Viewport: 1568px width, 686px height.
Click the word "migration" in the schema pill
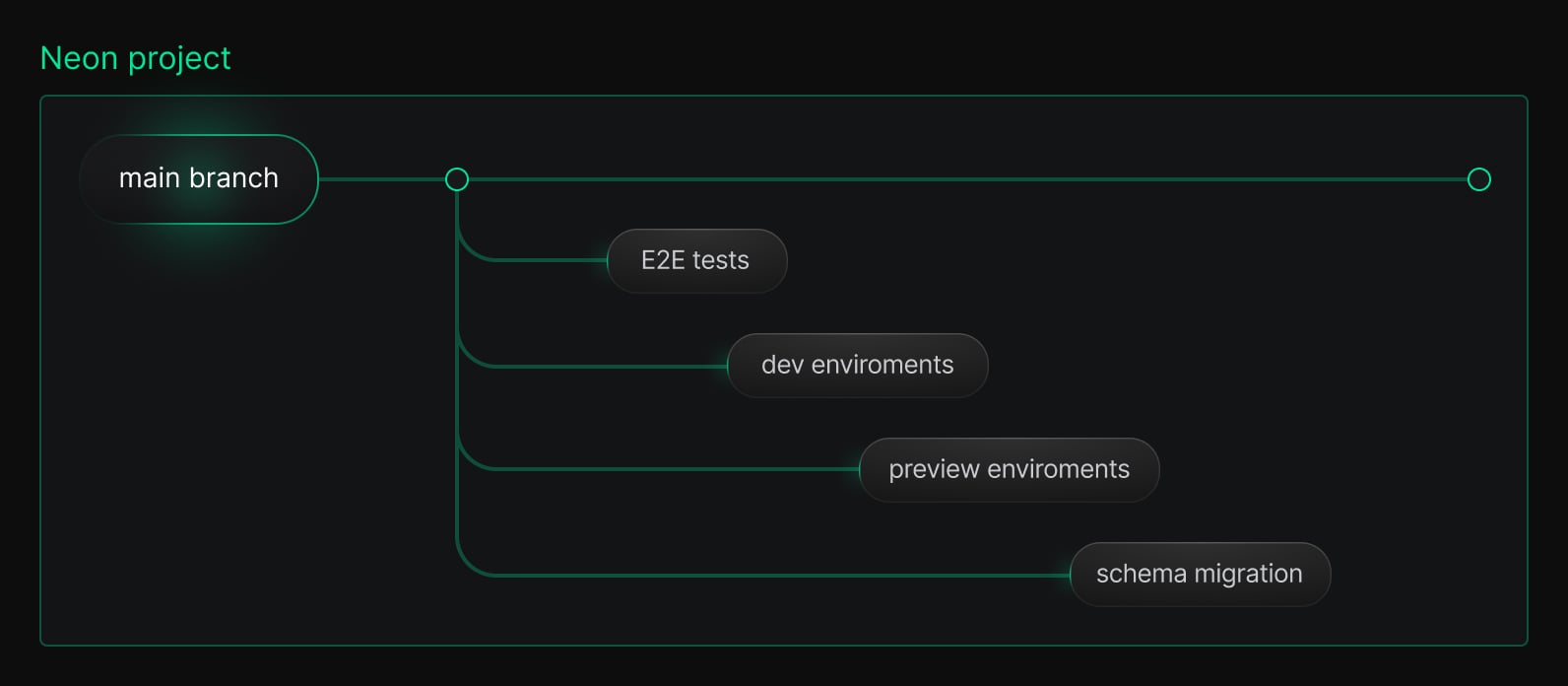(x=1248, y=575)
